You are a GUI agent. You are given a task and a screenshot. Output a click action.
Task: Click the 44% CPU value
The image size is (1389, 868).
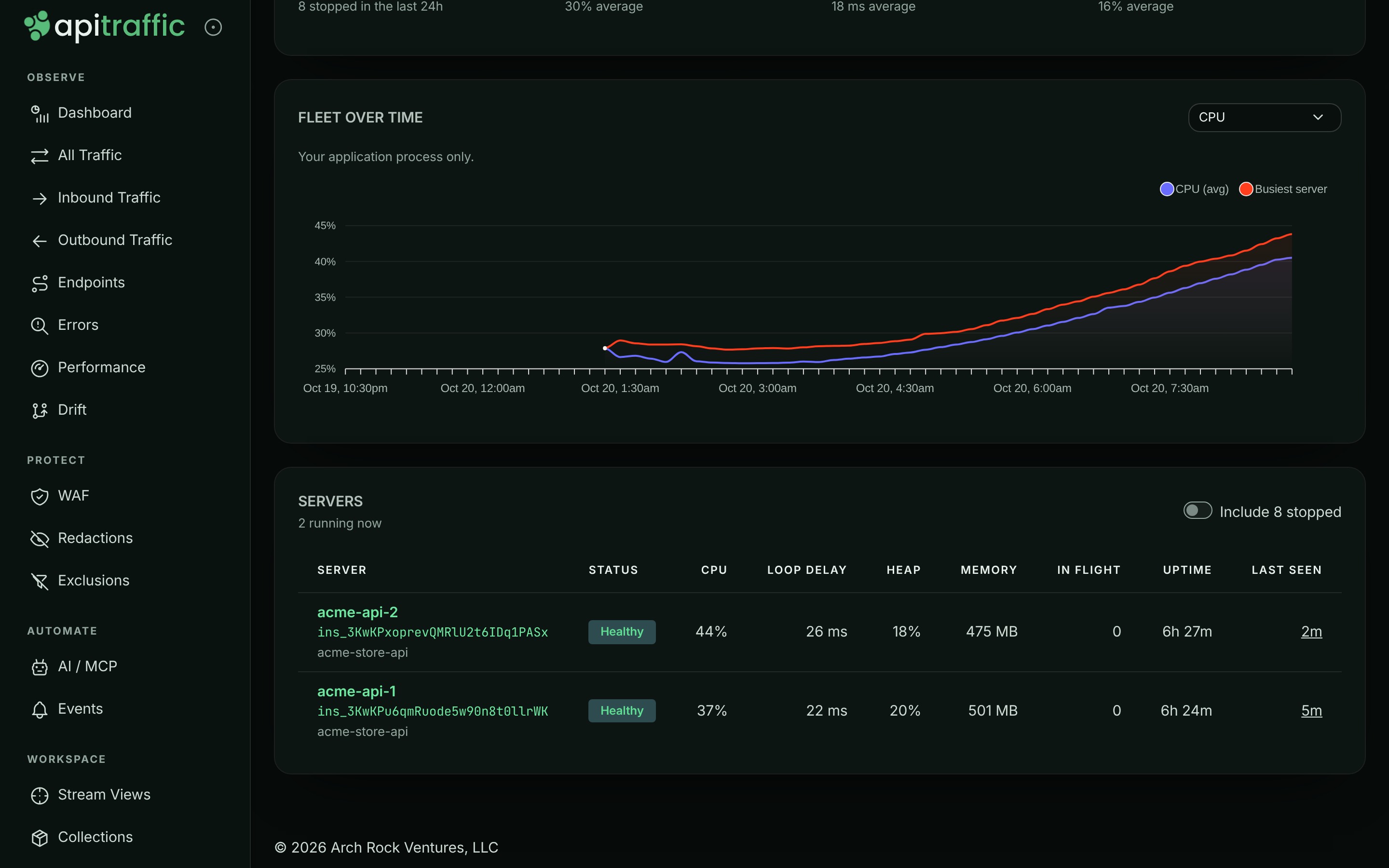tap(711, 632)
